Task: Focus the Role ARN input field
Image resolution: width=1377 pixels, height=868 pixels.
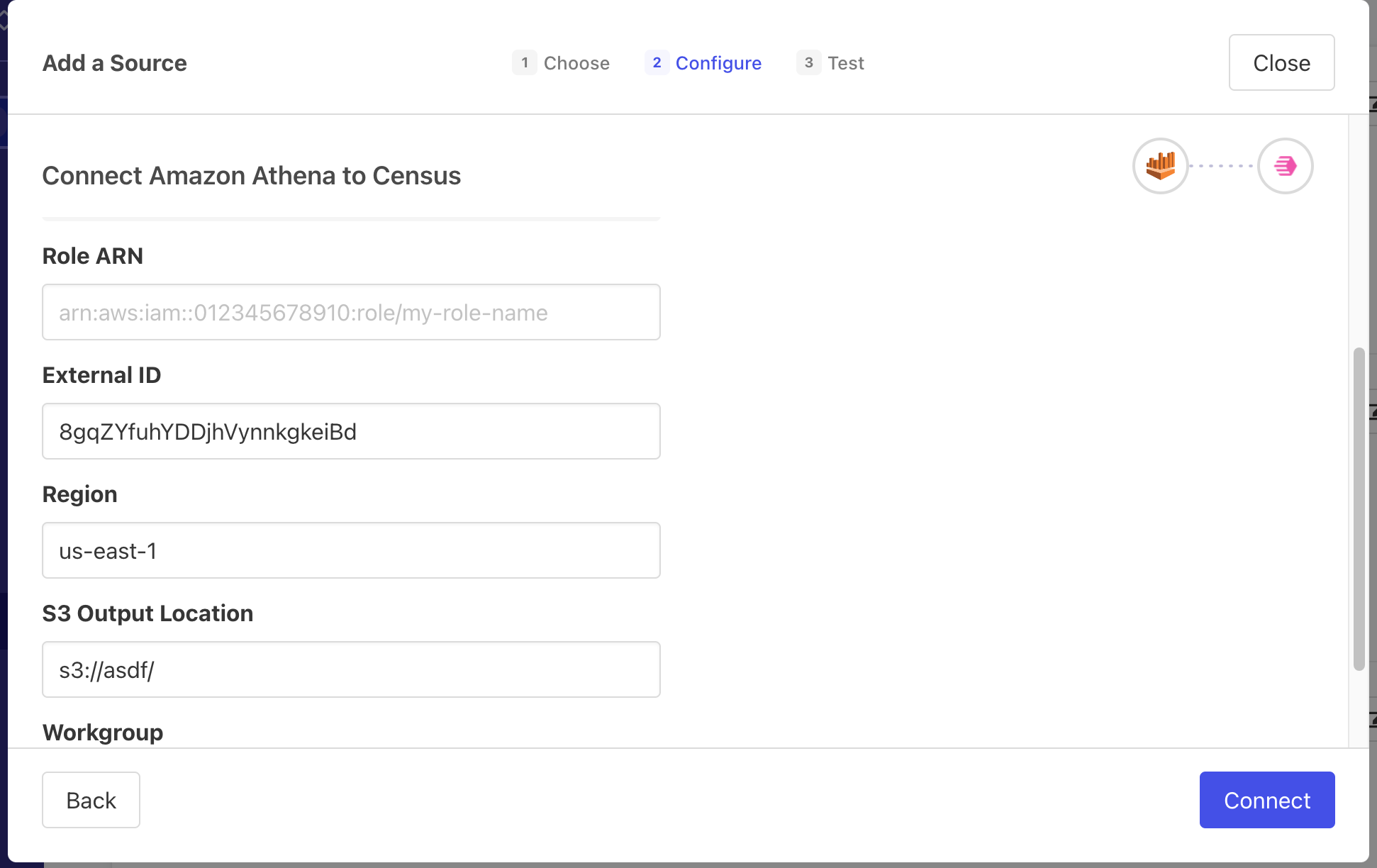Action: point(351,312)
